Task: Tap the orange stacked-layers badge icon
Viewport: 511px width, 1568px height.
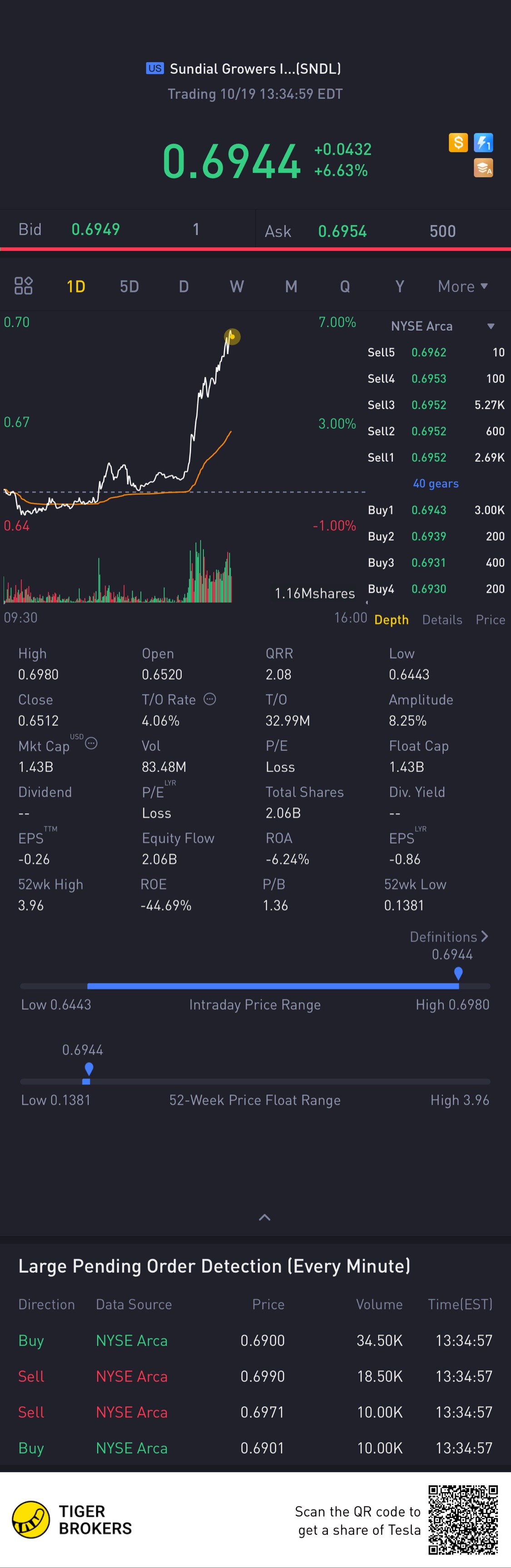Action: [x=484, y=168]
